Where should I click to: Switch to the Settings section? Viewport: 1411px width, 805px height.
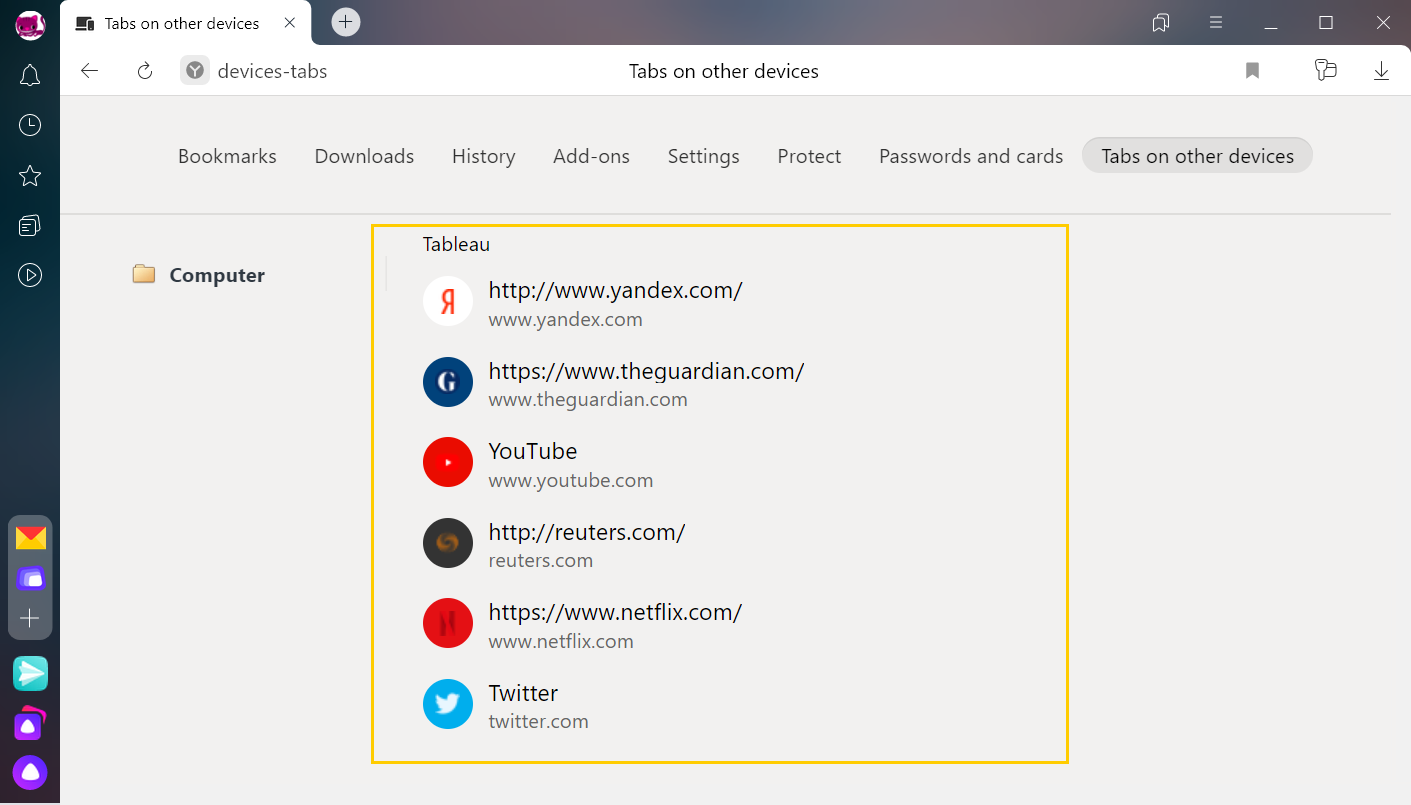704,156
